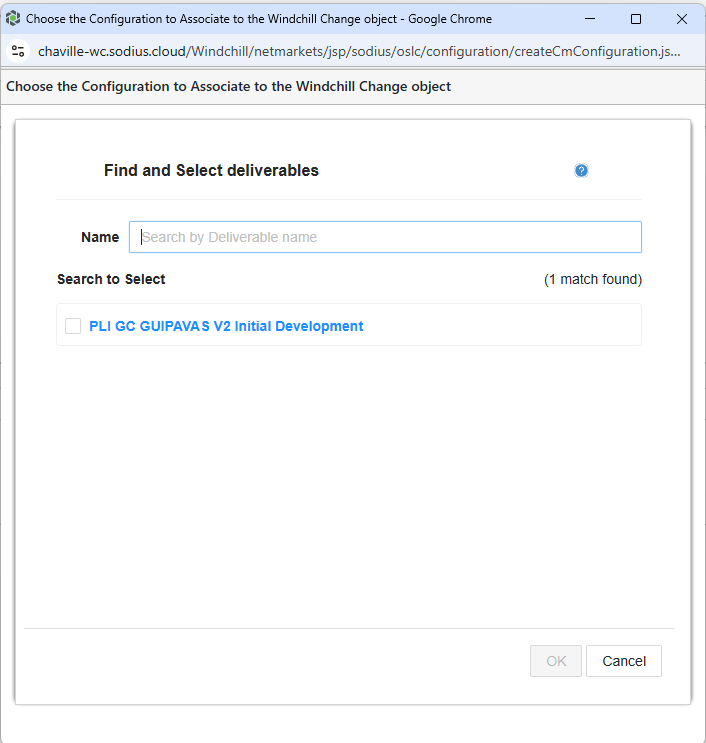
Task: Click the Name label beside search field
Action: pyautogui.click(x=100, y=237)
